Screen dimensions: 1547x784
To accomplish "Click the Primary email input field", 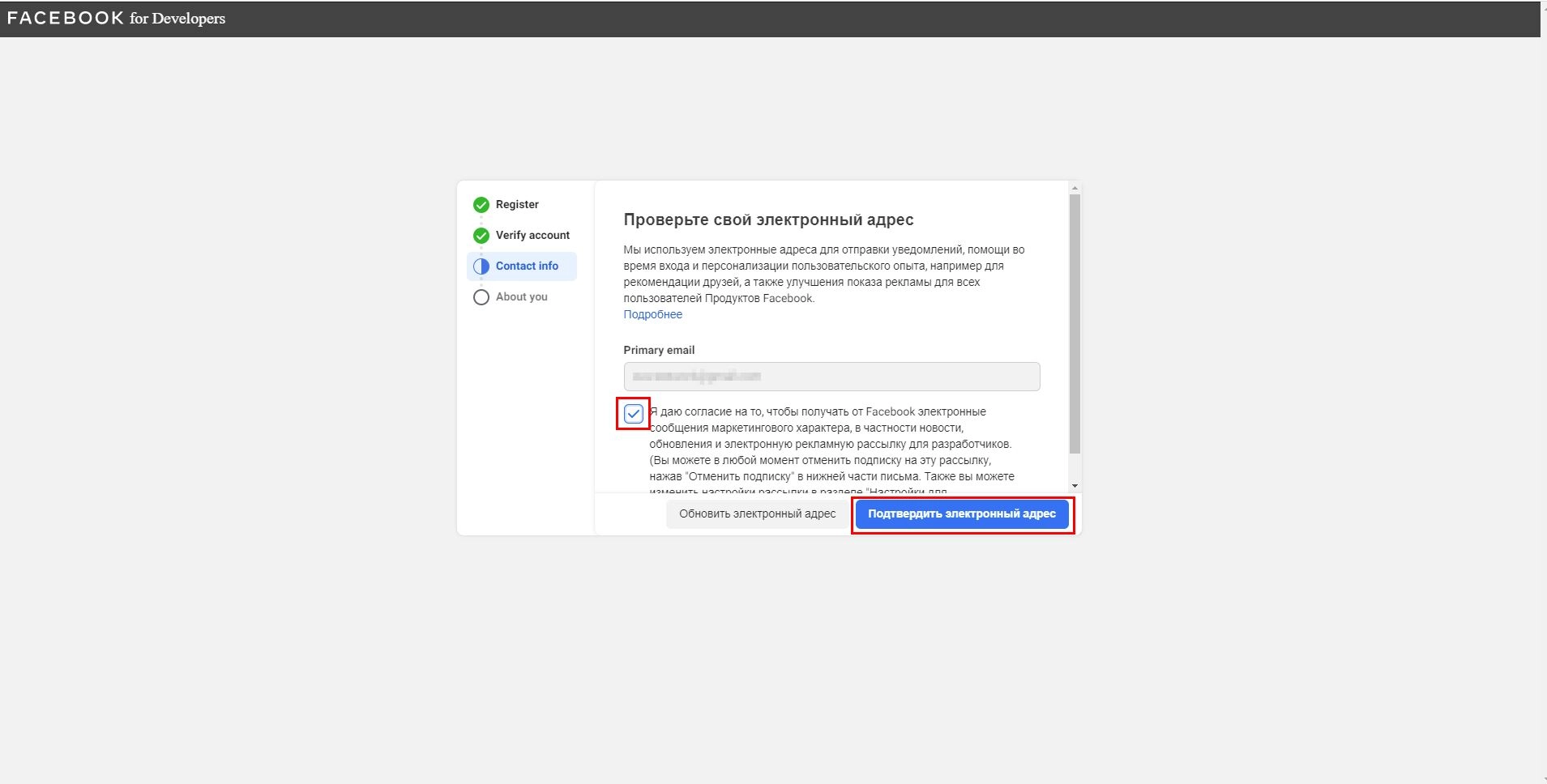I will [x=831, y=377].
